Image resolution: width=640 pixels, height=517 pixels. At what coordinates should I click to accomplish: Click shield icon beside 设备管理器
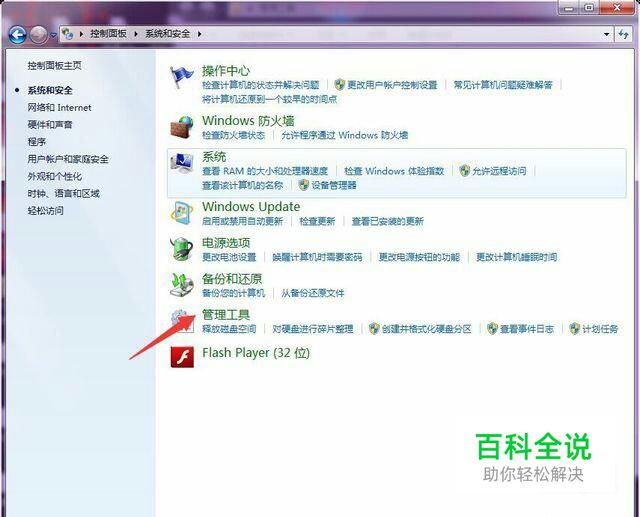tap(304, 185)
